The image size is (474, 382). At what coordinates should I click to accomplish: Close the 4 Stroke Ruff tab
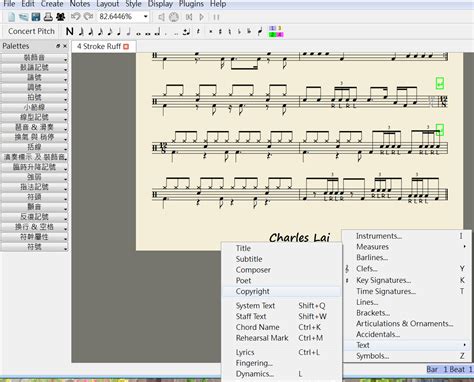126,47
